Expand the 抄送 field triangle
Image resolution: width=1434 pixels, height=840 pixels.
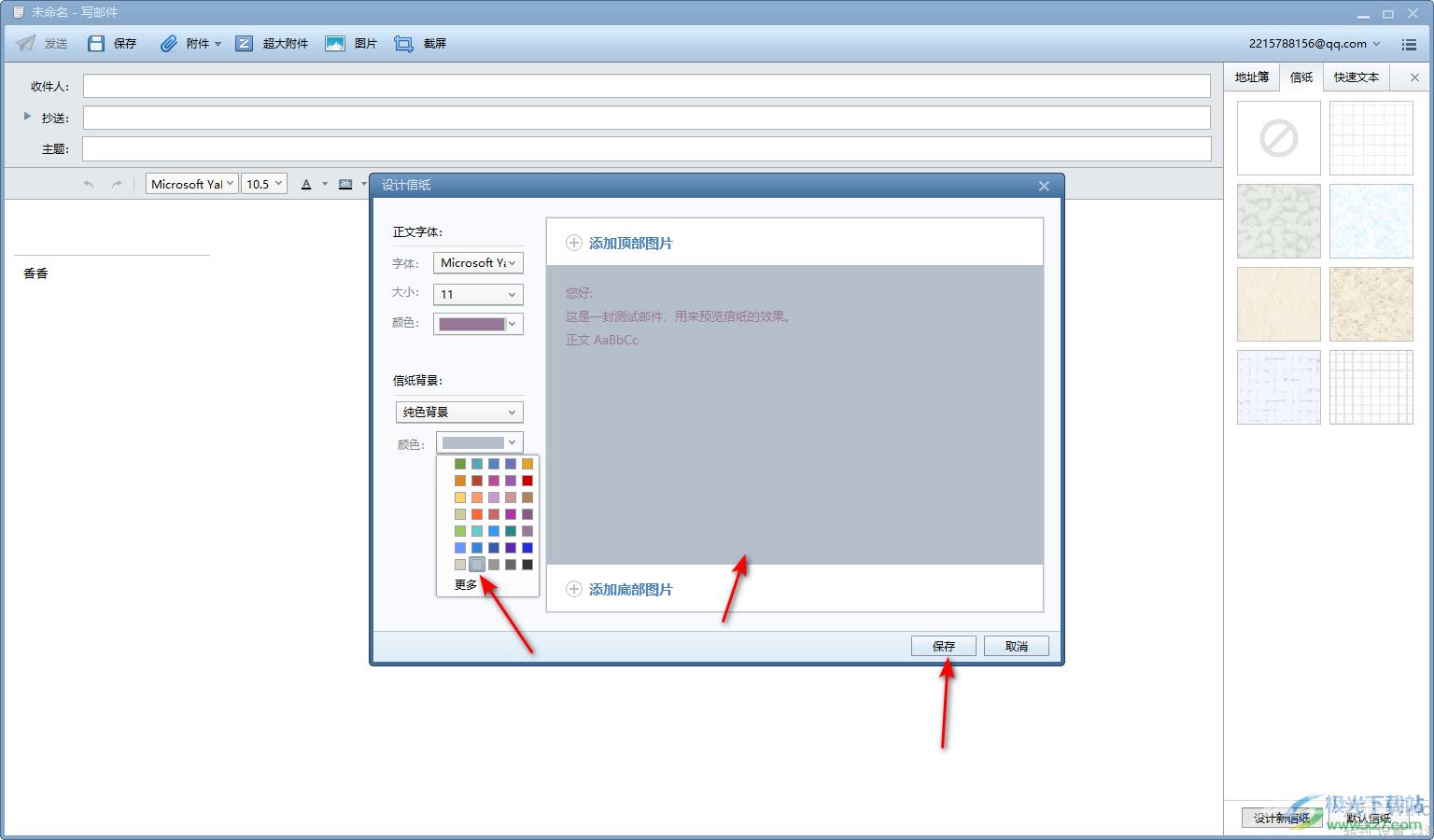pos(27,117)
